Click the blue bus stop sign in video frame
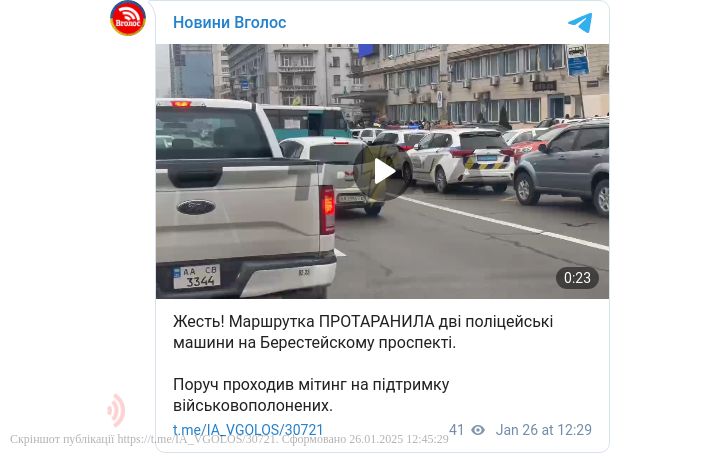The width and height of the screenshot is (720, 457). (577, 60)
